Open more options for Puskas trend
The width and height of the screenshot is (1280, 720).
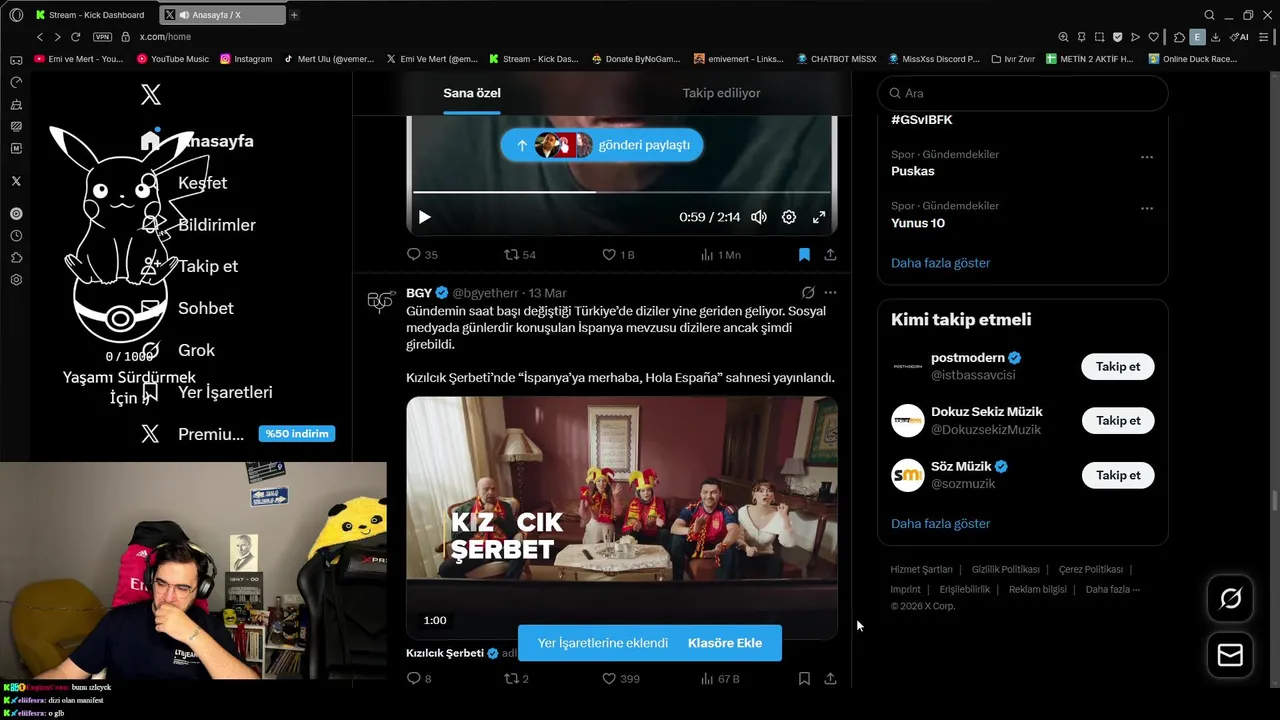(1147, 157)
